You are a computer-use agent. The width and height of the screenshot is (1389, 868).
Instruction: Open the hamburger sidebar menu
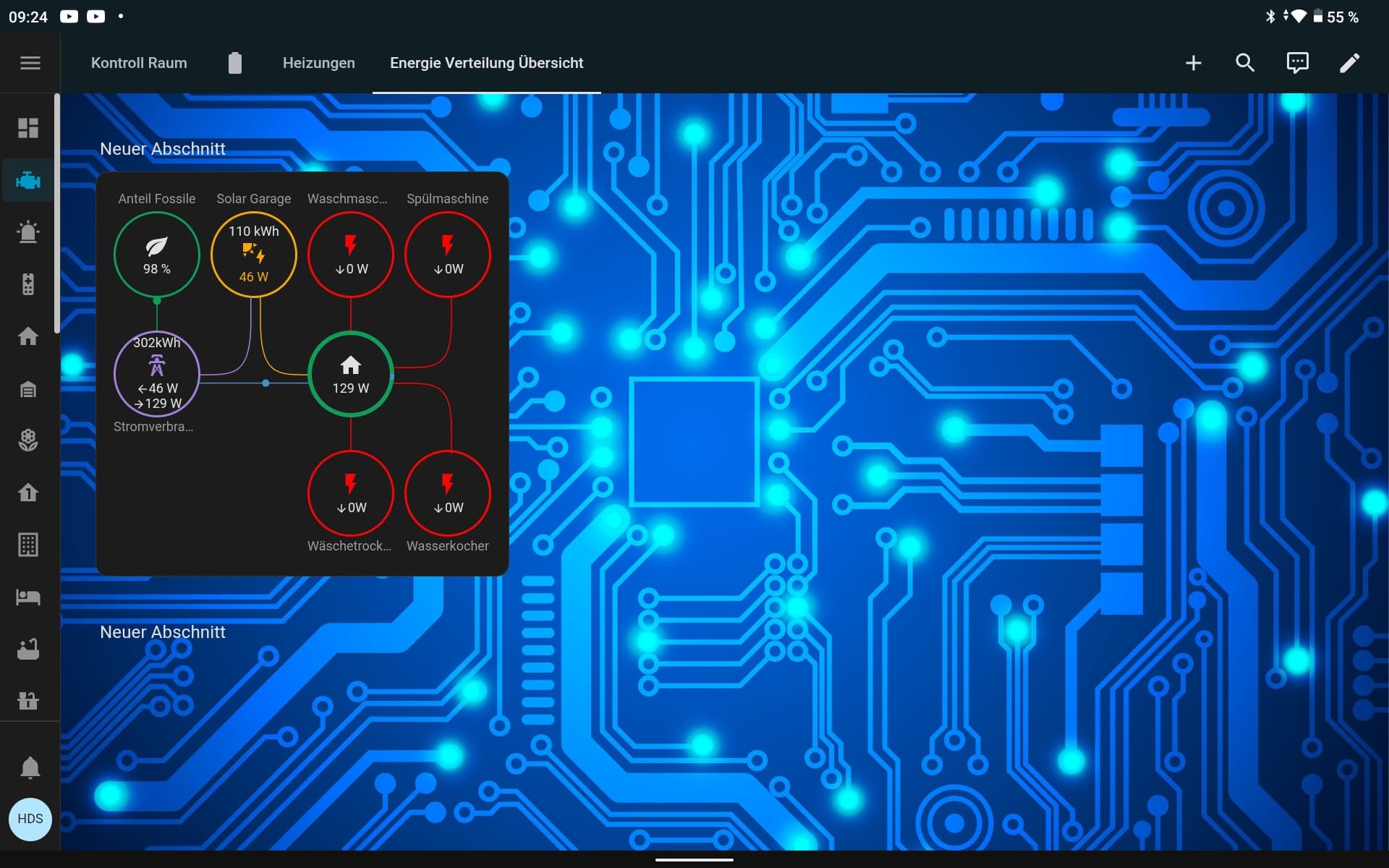point(30,63)
